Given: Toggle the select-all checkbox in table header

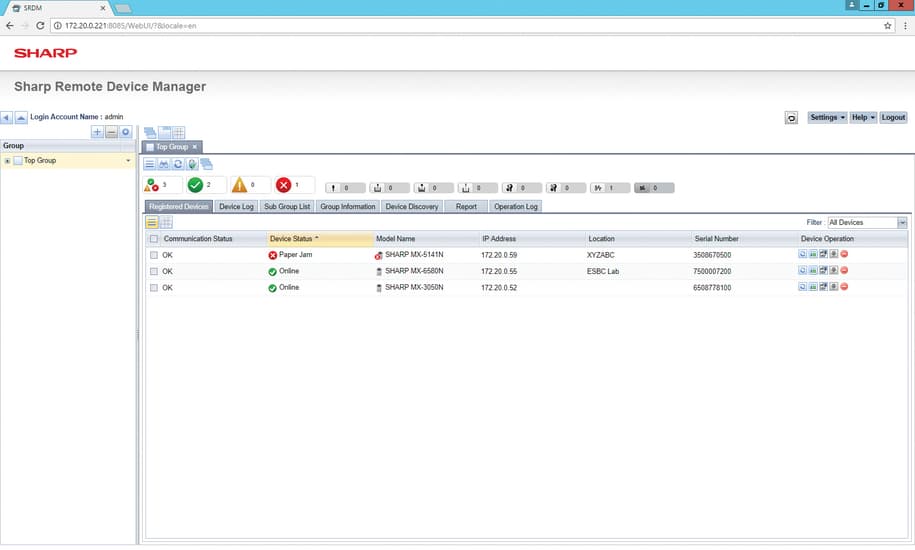Looking at the screenshot, I should pos(153,239).
